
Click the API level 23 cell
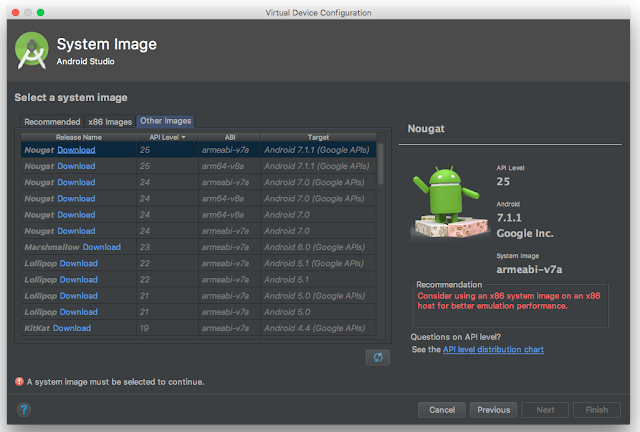[167, 247]
